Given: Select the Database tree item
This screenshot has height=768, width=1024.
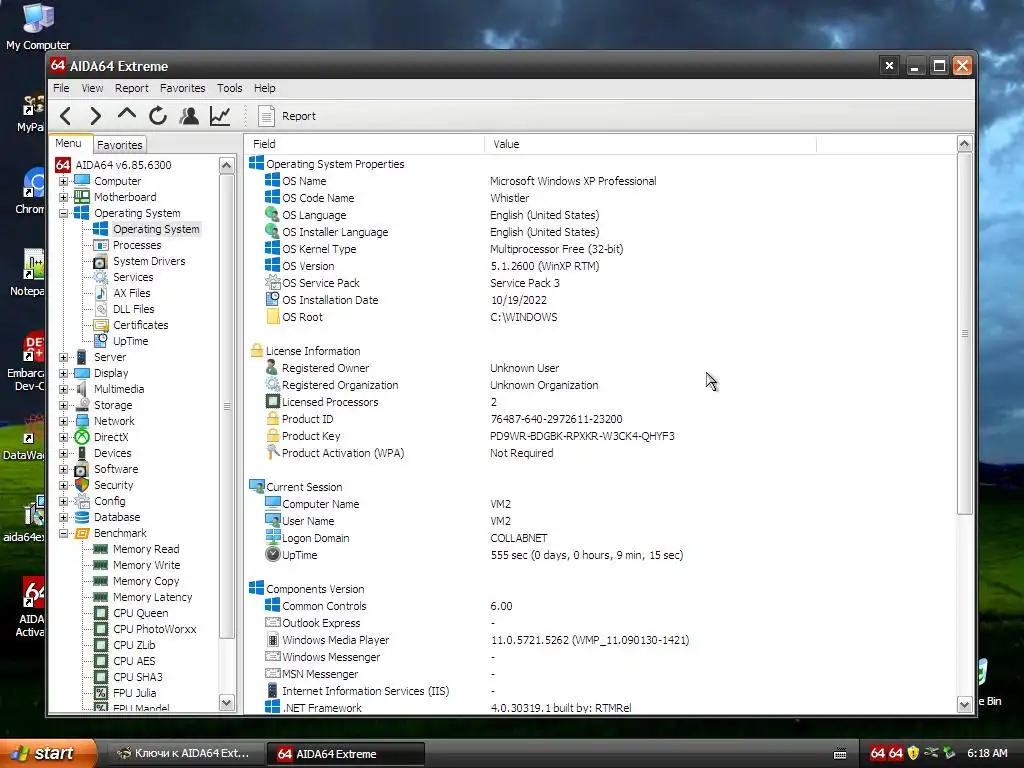Looking at the screenshot, I should (x=117, y=517).
